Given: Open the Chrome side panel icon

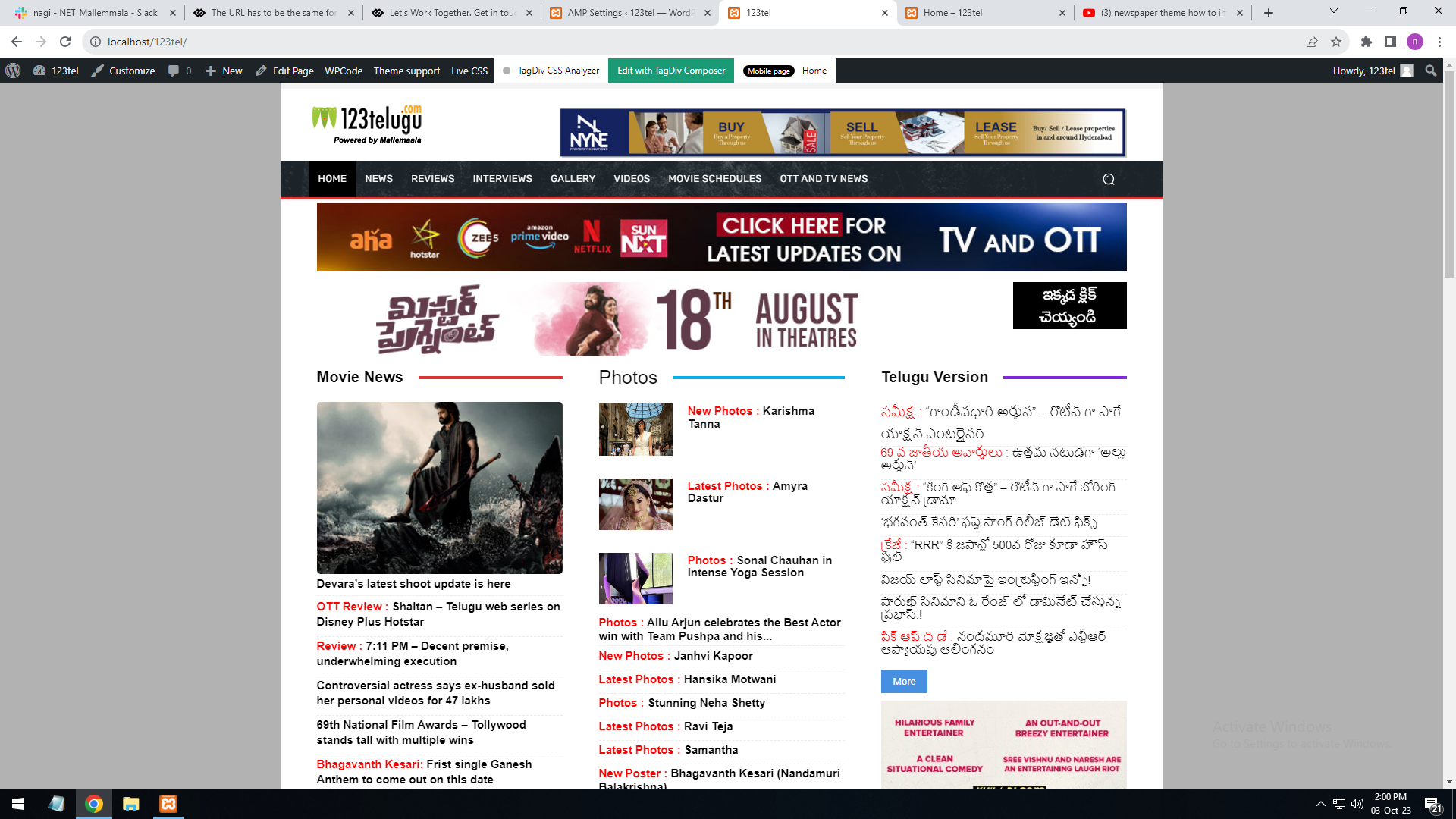Looking at the screenshot, I should [x=1391, y=42].
